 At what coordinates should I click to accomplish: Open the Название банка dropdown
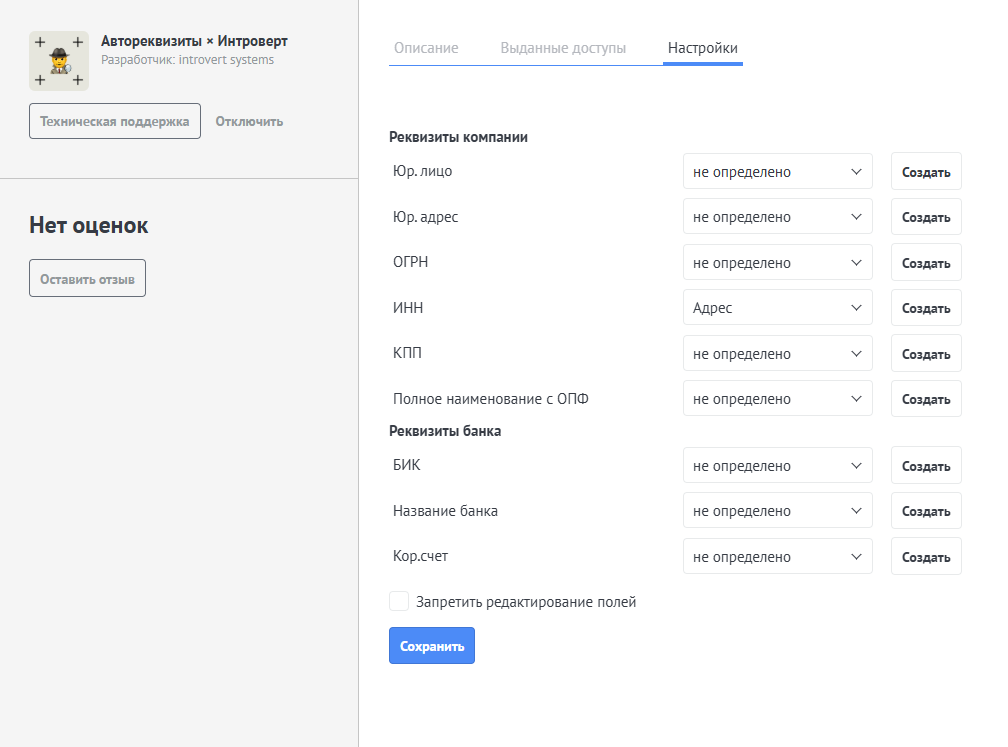pyautogui.click(x=777, y=511)
